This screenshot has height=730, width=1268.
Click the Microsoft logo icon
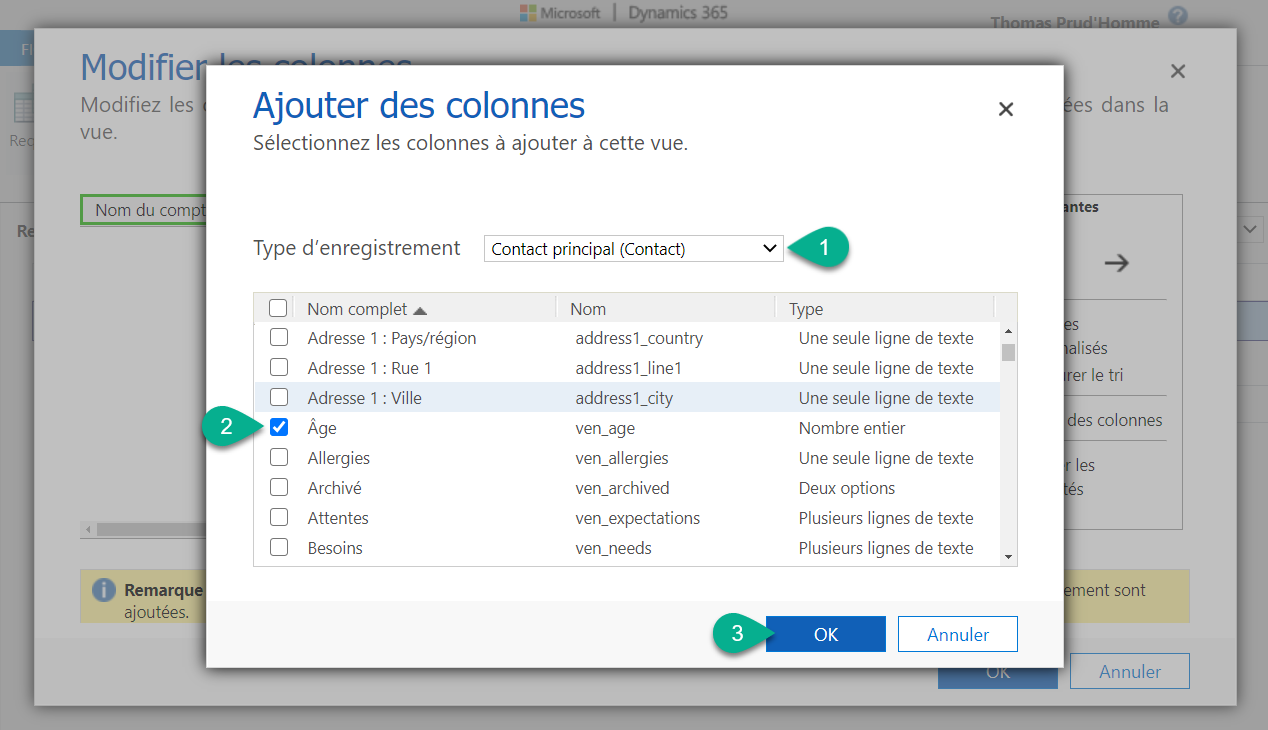tap(528, 13)
